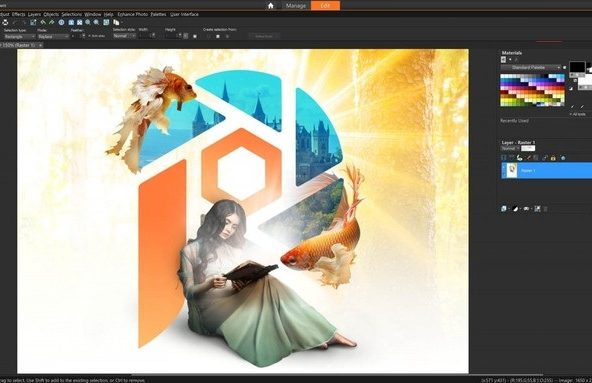Click the Paste pages icon in toolbar
This screenshot has height=383, width=592.
click(x=116, y=23)
